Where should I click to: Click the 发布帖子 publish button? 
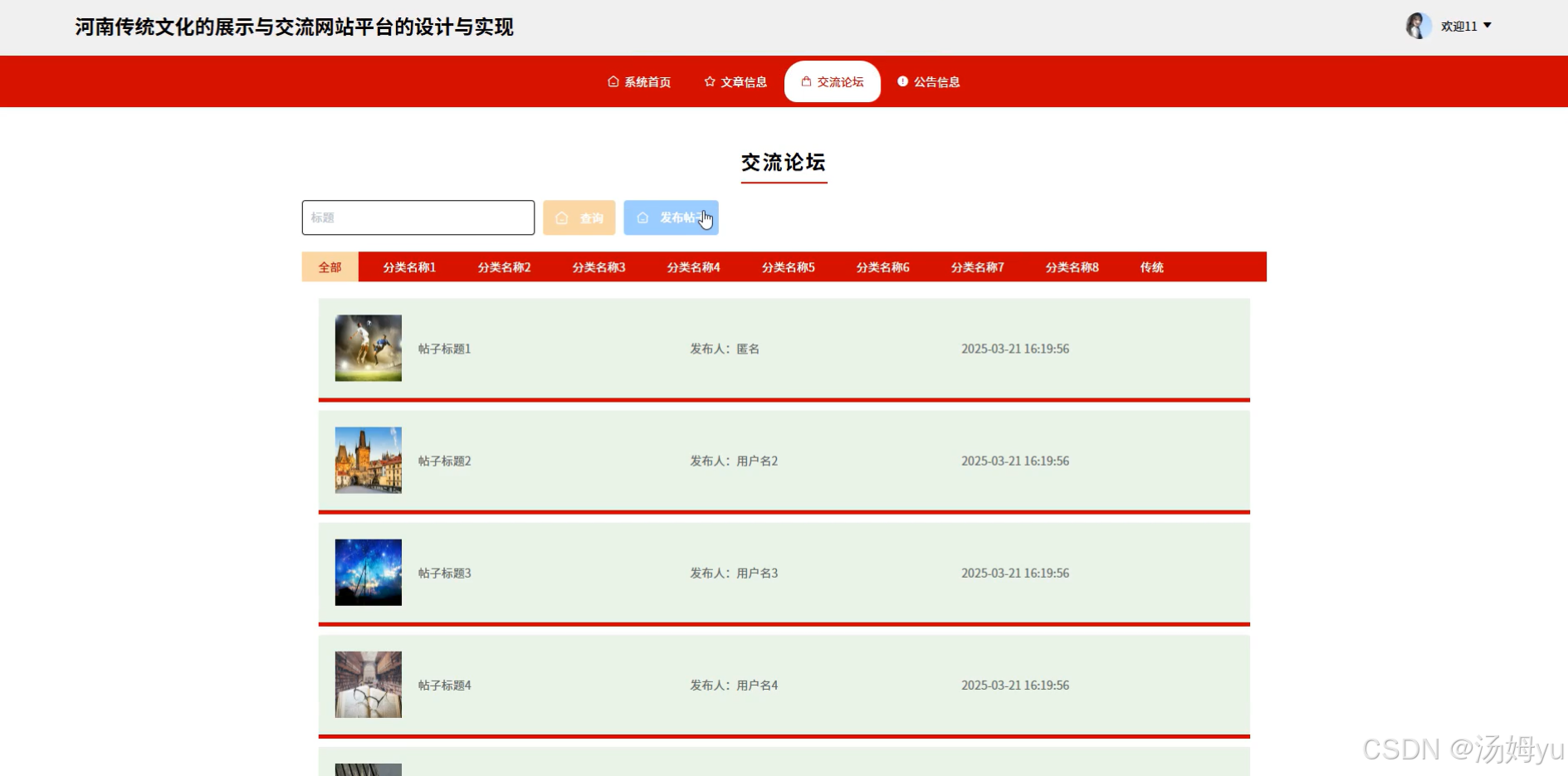[671, 217]
